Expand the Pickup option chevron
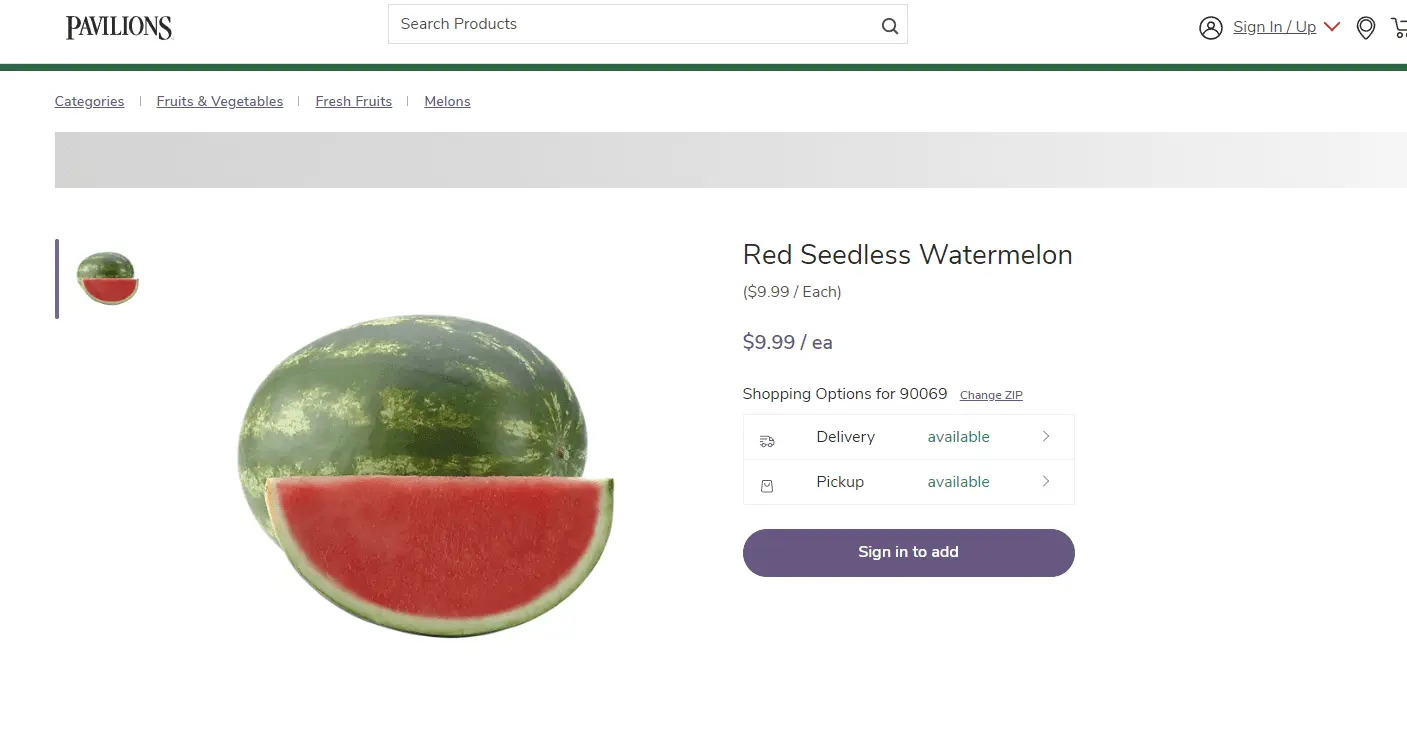 coord(1046,481)
